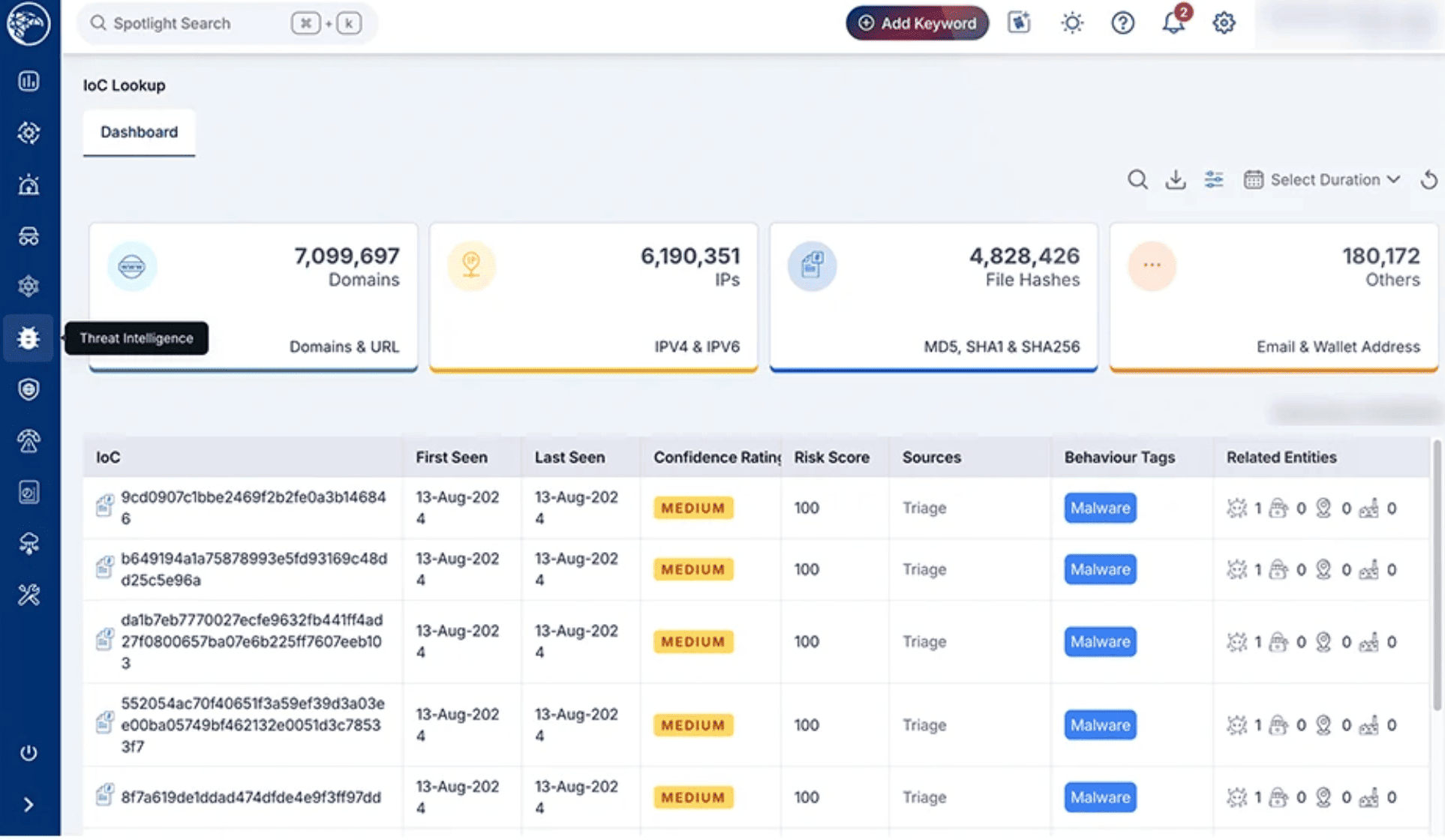Click the Add Keyword button
Screen dimensions: 1445x840
coord(917,23)
